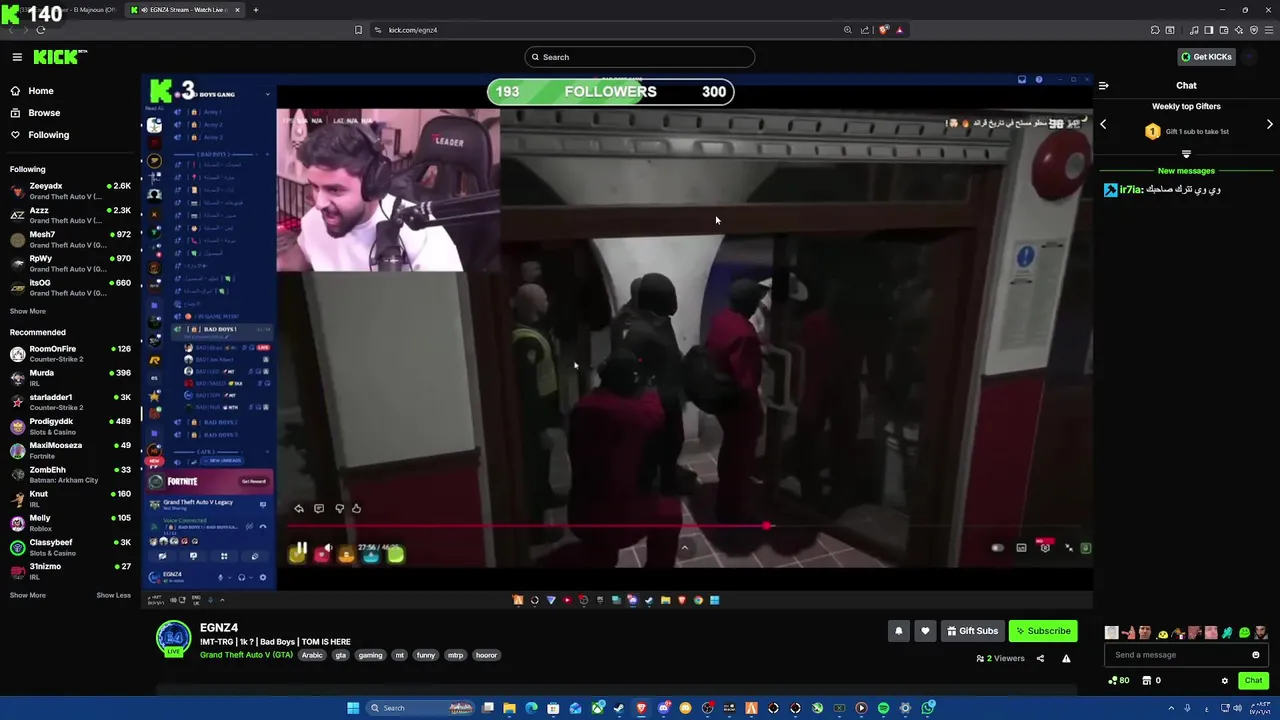1280x720 pixels.
Task: Share the stream via share icon
Action: (1040, 659)
